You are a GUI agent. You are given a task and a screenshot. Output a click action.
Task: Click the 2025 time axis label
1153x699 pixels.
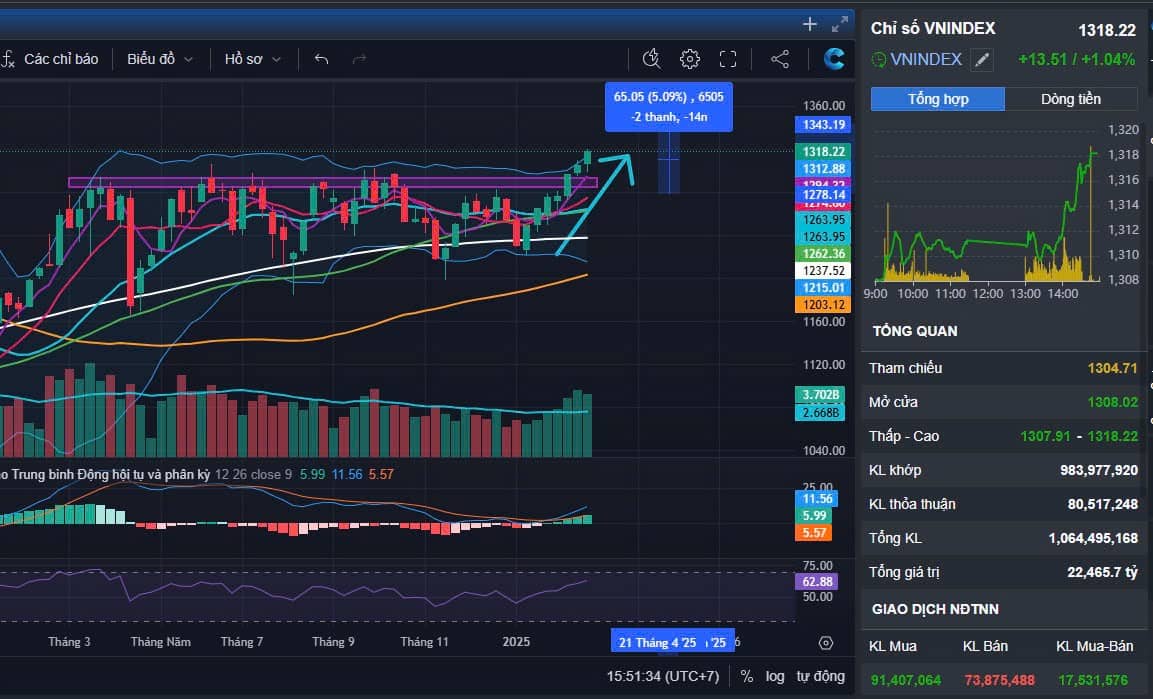[516, 642]
